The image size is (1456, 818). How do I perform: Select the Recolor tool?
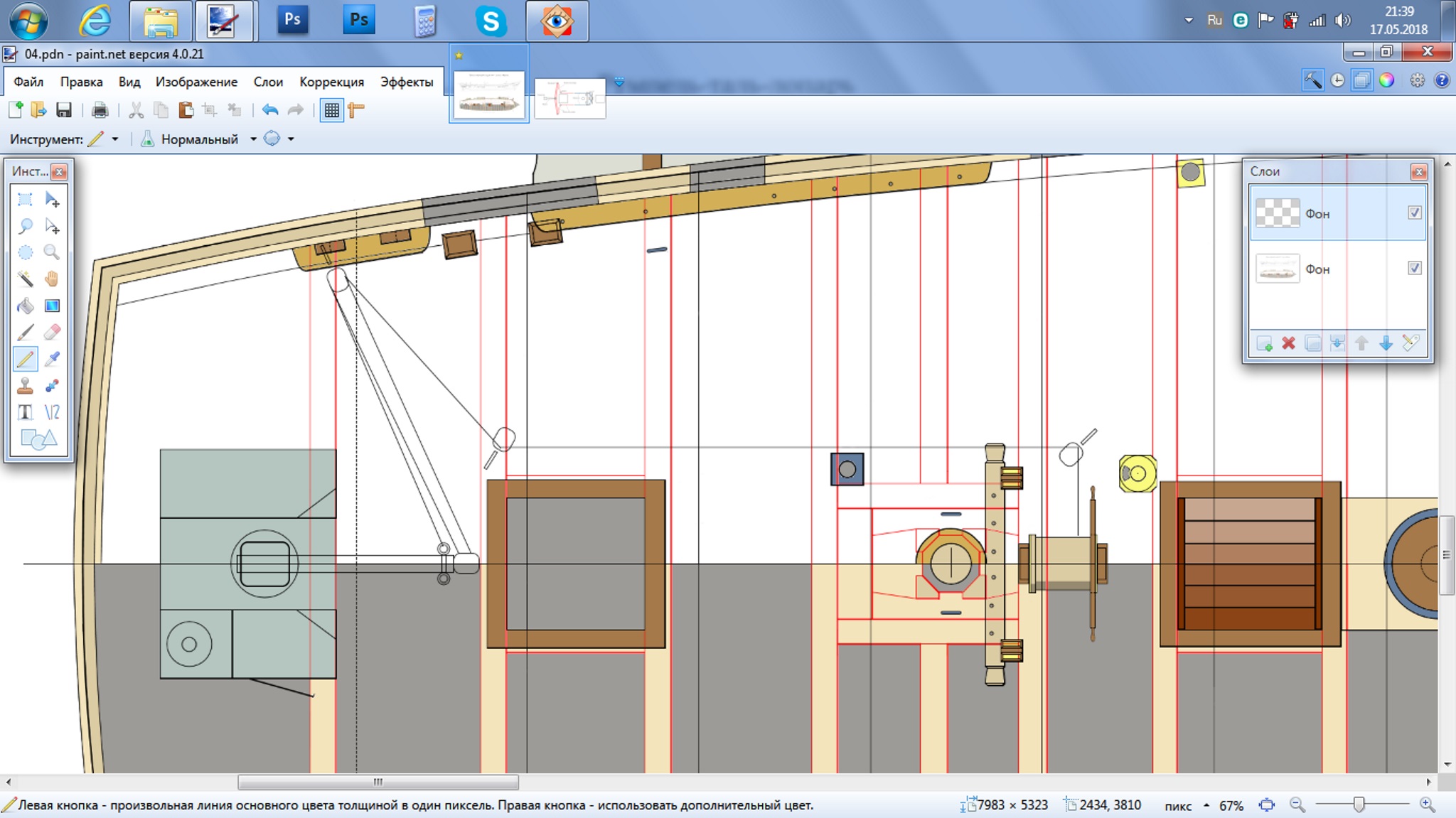pyautogui.click(x=52, y=385)
